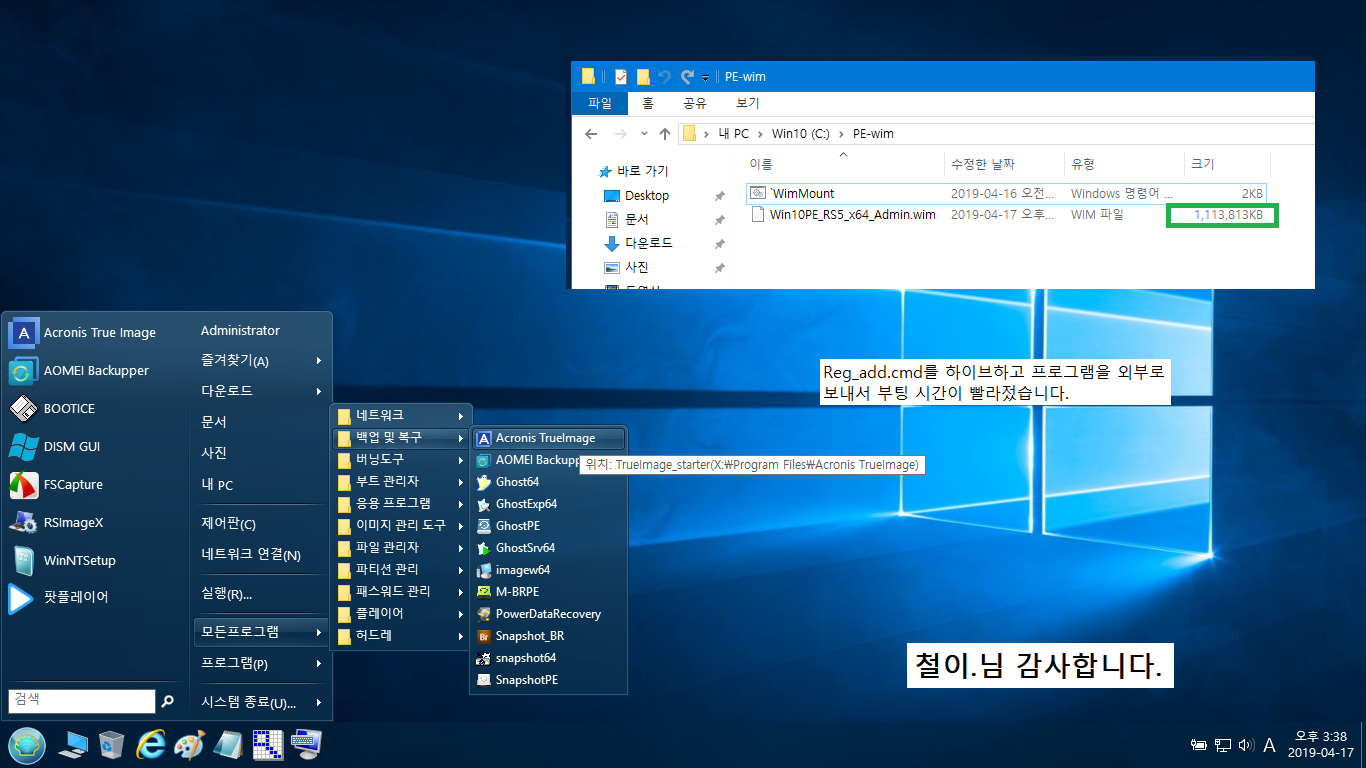Switch to the 홈 ribbon tab in Explorer
1366x768 pixels.
648,103
